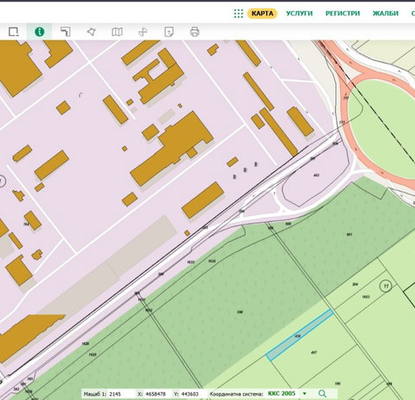Image resolution: width=415 pixels, height=400 pixels.
Task: Select the blue highlighted parcel on map
Action: coord(300,334)
